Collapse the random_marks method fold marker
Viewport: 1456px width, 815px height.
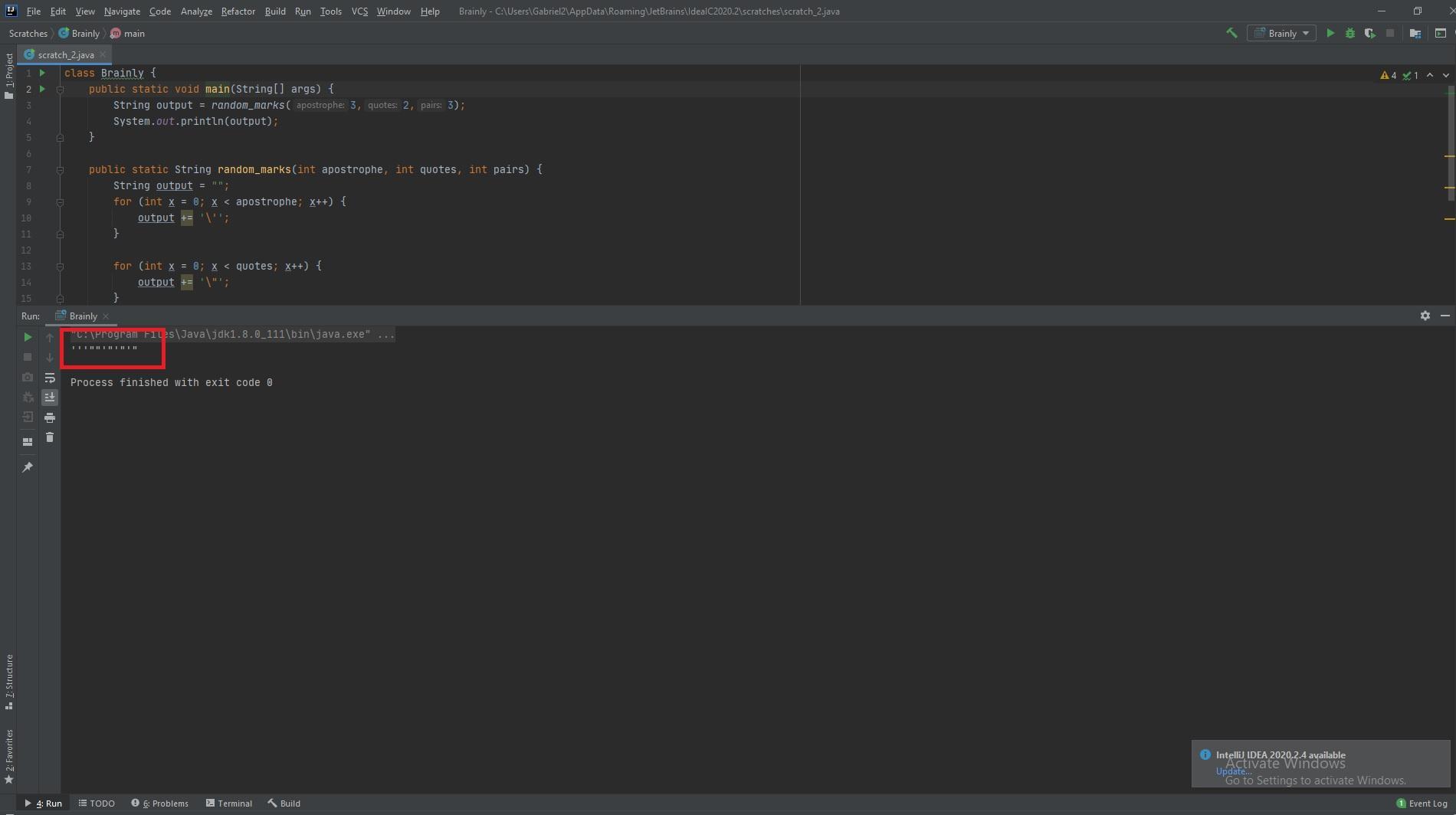[x=60, y=170]
